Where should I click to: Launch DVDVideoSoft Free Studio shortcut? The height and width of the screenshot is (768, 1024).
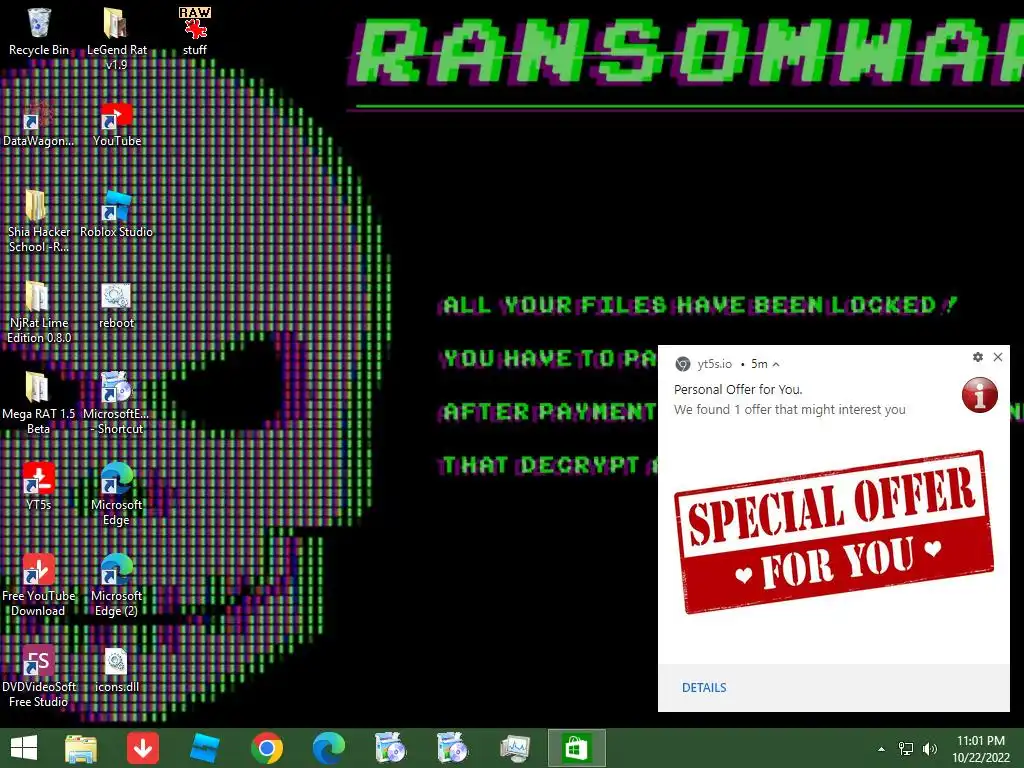pyautogui.click(x=39, y=676)
